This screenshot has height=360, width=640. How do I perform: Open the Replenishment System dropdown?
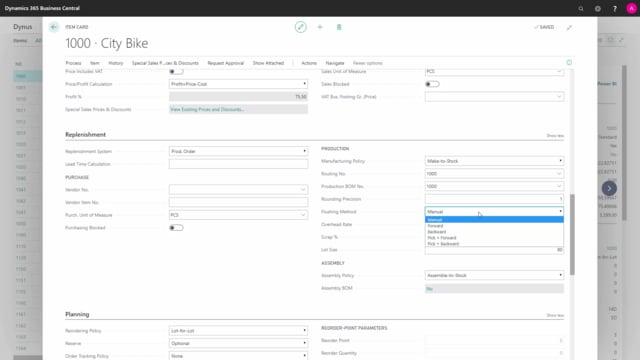tap(238, 151)
